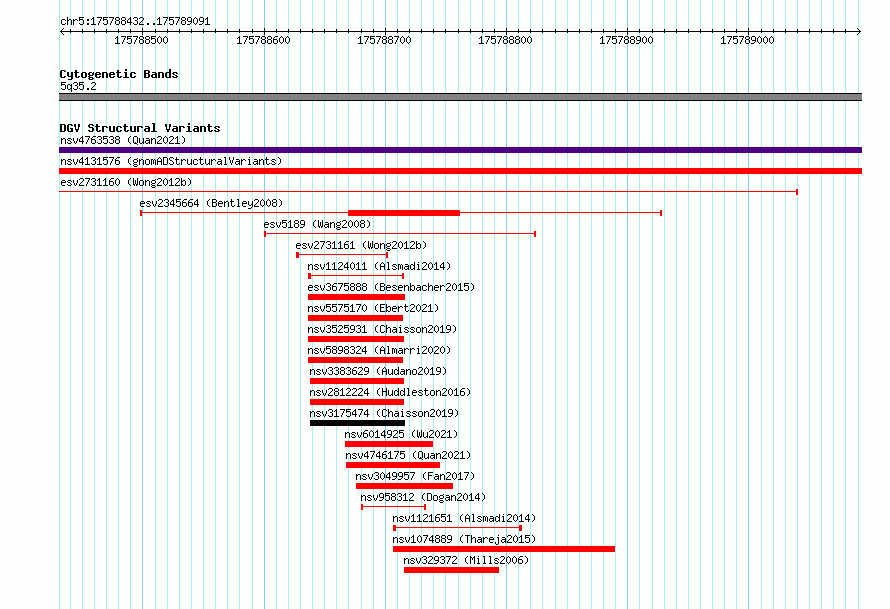Image resolution: width=890 pixels, height=609 pixels.
Task: Click ruler position 175788800
Action: click(505, 40)
